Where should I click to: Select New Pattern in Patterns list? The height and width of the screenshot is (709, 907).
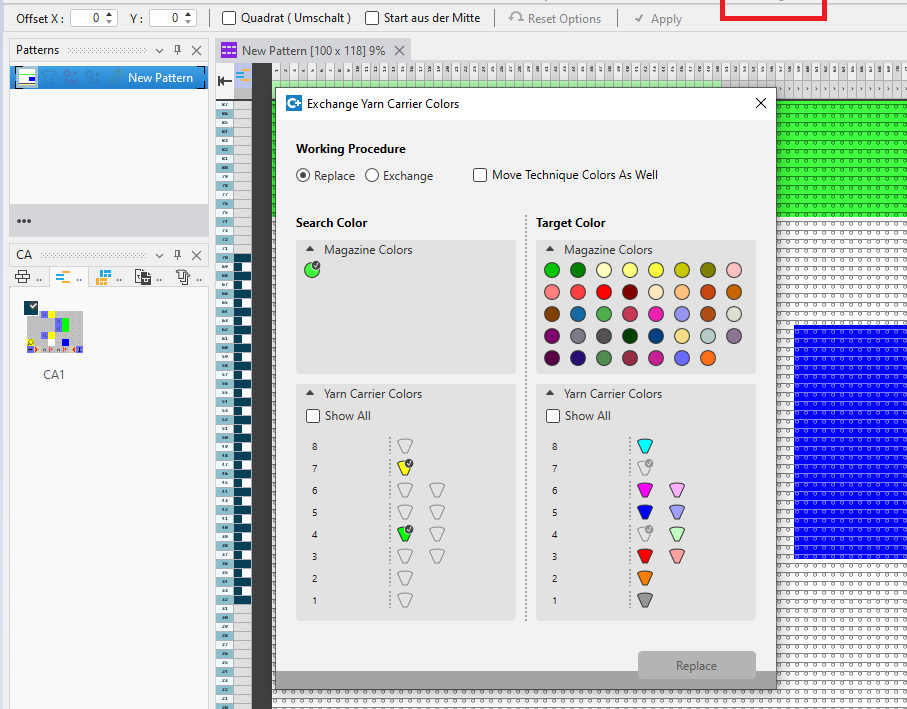pos(160,78)
